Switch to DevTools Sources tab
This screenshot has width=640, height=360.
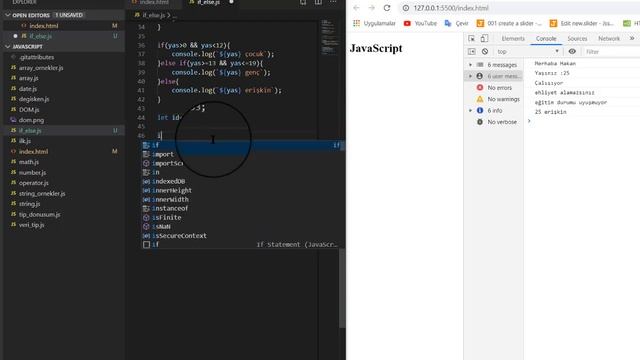577,38
